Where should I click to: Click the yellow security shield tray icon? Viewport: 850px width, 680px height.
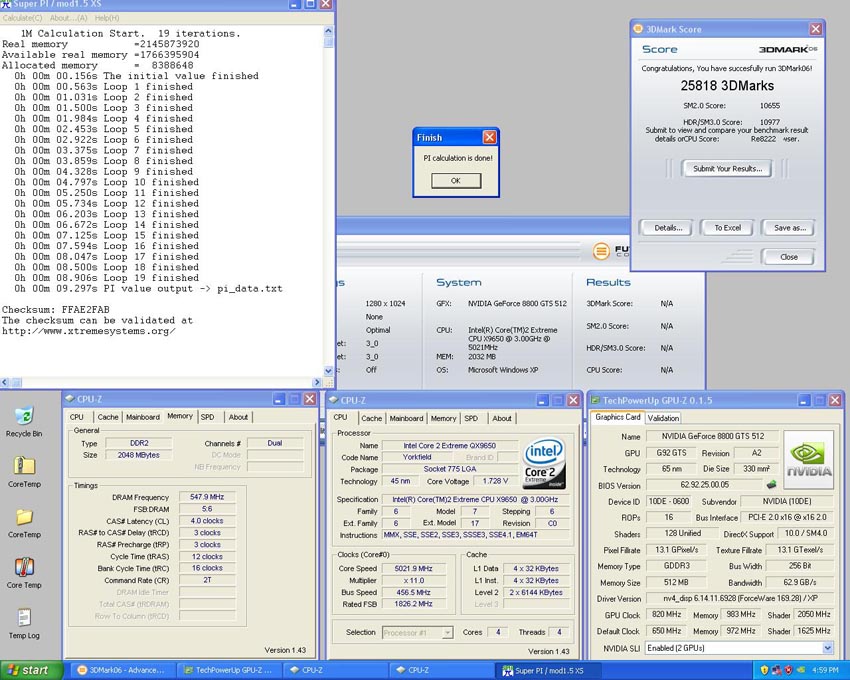coord(764,670)
